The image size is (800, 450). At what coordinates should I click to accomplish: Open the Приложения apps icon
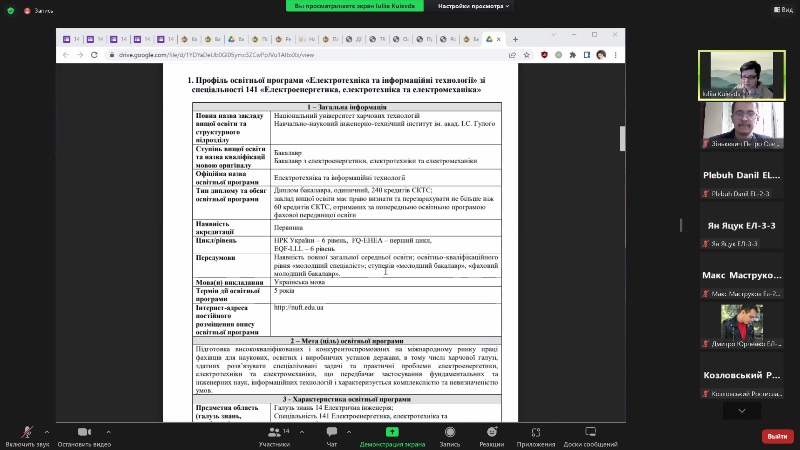(536, 431)
